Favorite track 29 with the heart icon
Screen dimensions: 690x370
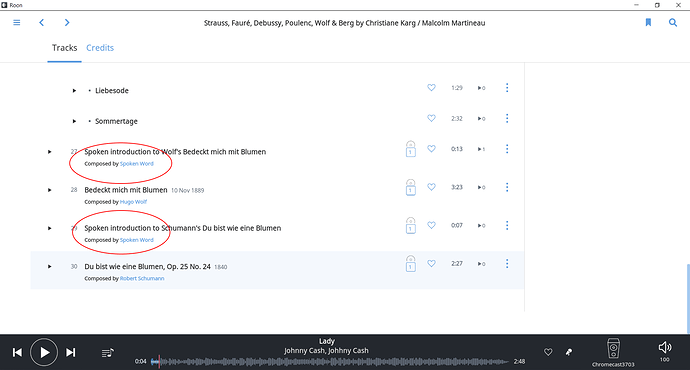coord(431,225)
